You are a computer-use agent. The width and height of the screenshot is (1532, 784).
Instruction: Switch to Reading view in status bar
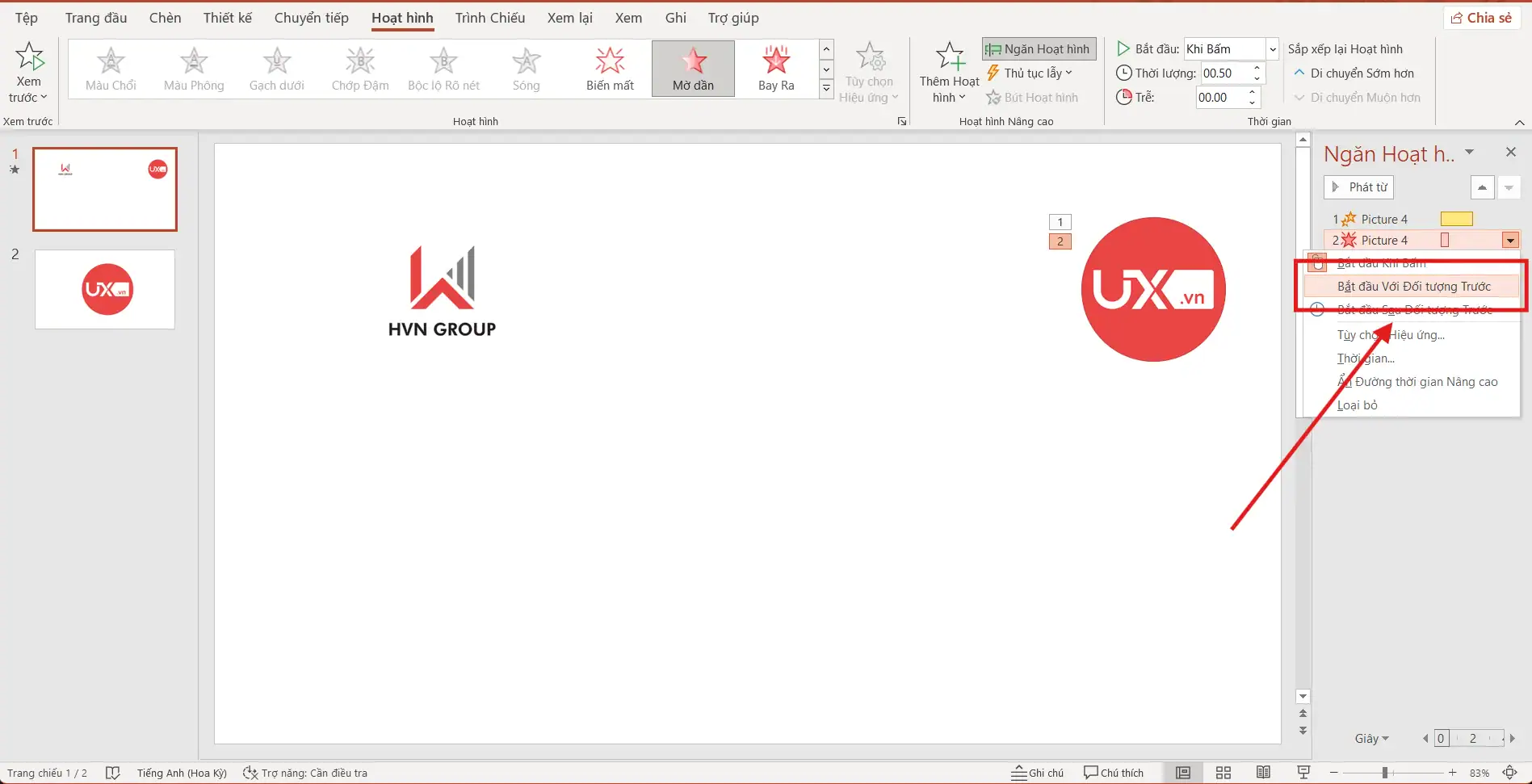pyautogui.click(x=1263, y=773)
